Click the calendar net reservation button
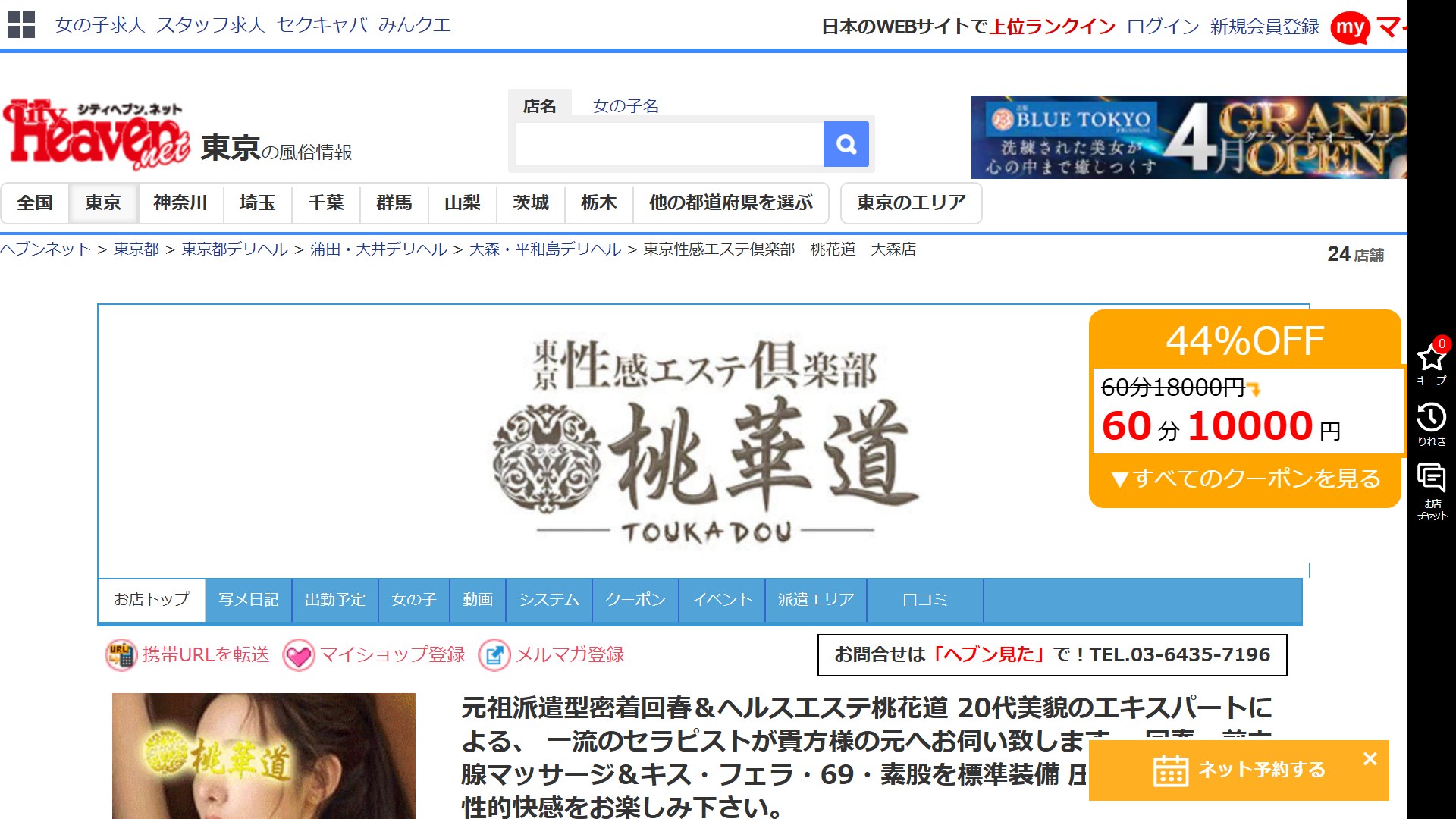 pos(1239,770)
